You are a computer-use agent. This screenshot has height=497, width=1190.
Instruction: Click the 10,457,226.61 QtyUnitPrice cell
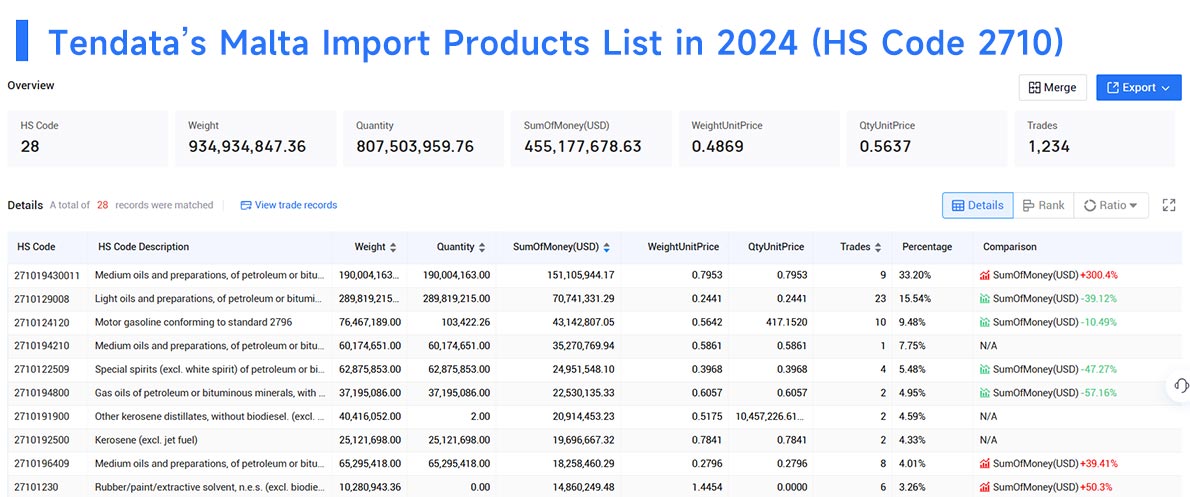772,416
